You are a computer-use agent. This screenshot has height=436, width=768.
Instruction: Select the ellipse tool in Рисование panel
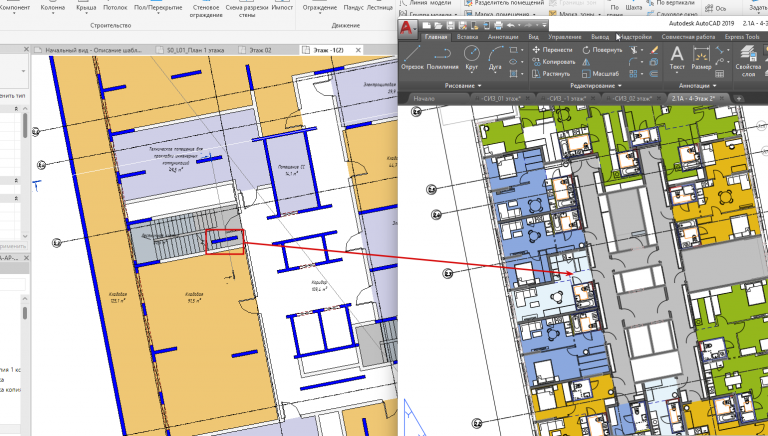[x=513, y=62]
